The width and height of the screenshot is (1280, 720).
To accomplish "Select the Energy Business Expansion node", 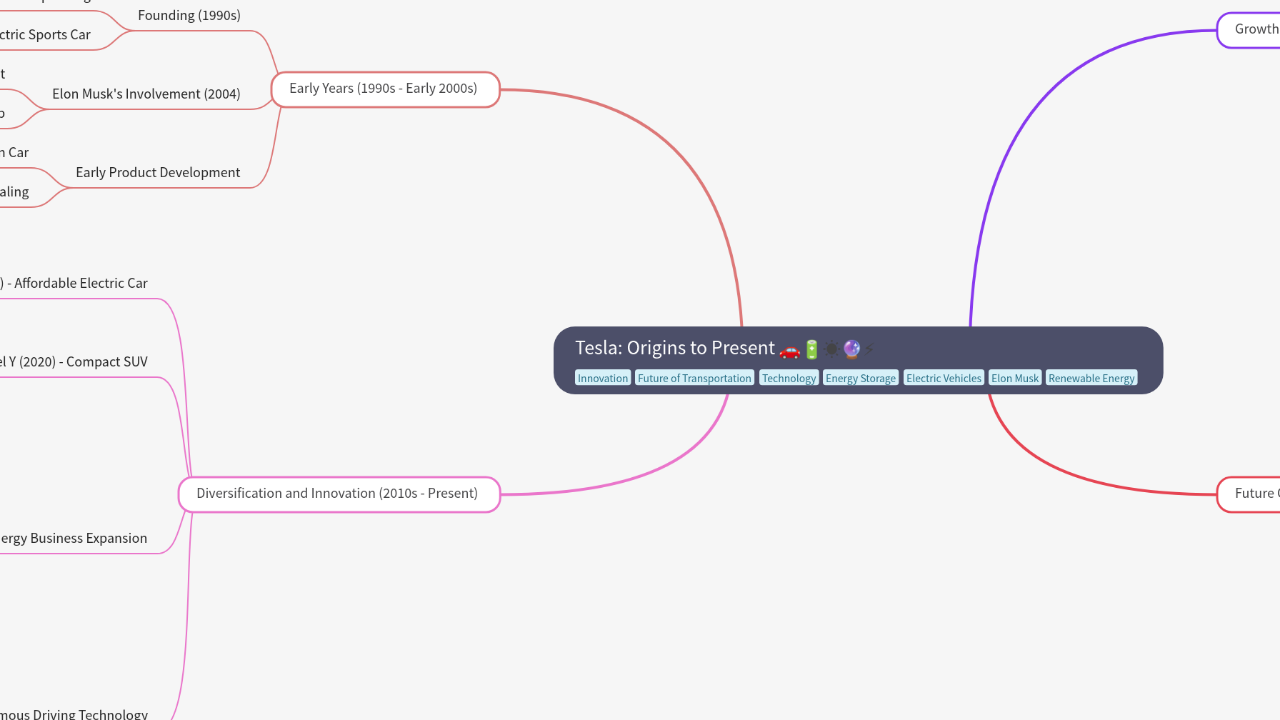I will (74, 538).
